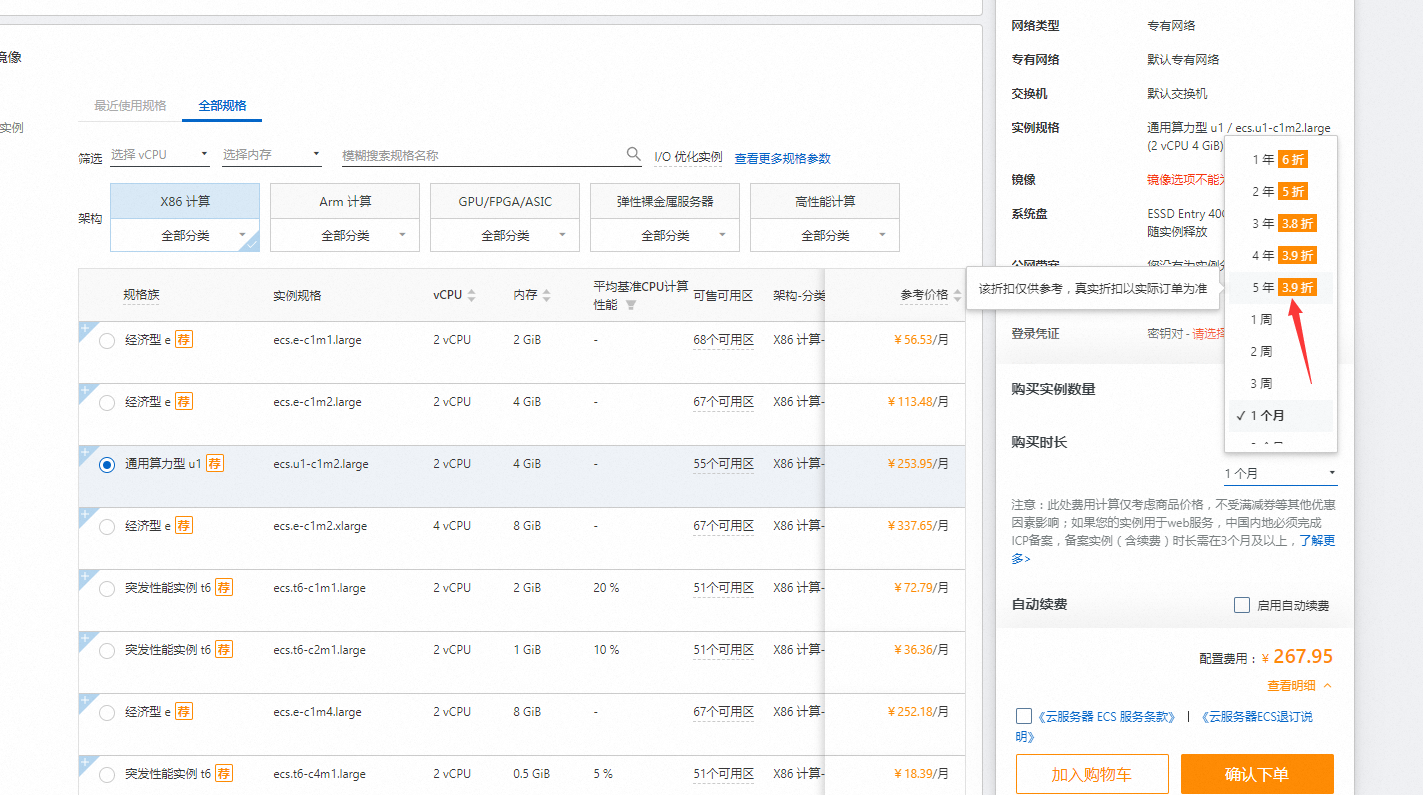Choose 3 年 3.8折 duration option

[x=1280, y=223]
